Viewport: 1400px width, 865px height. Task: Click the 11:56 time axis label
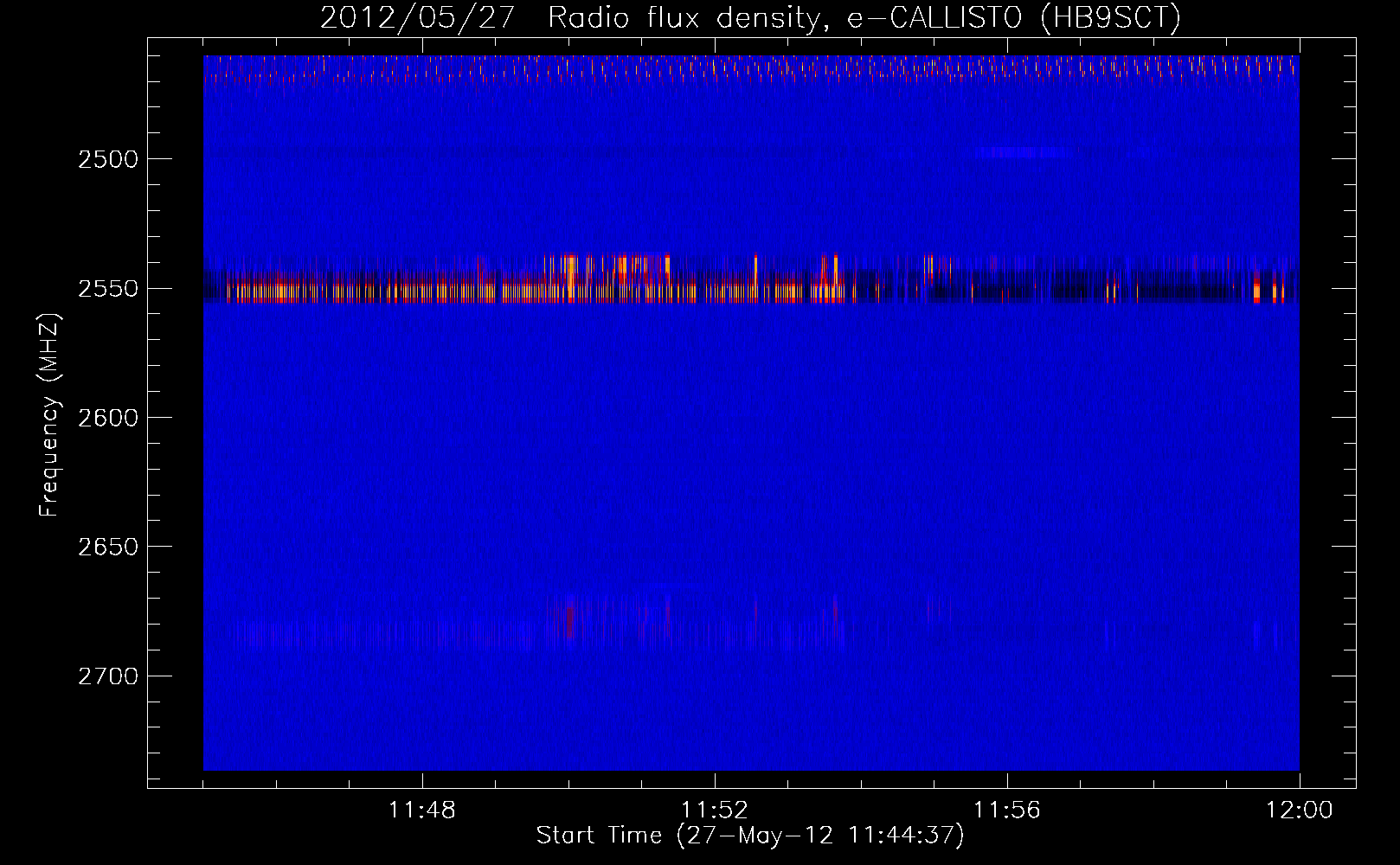(x=1007, y=811)
